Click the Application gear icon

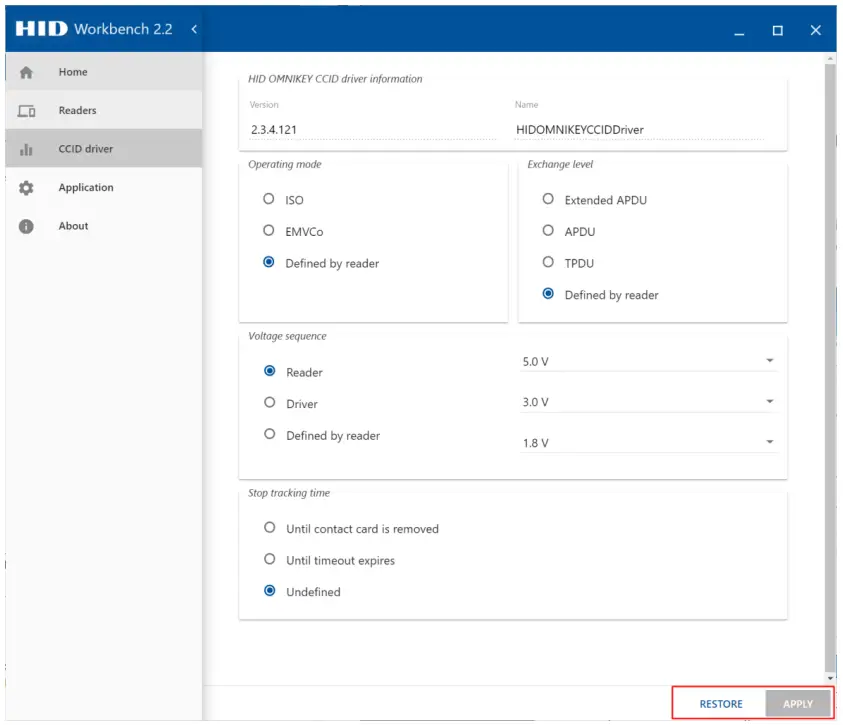click(27, 188)
